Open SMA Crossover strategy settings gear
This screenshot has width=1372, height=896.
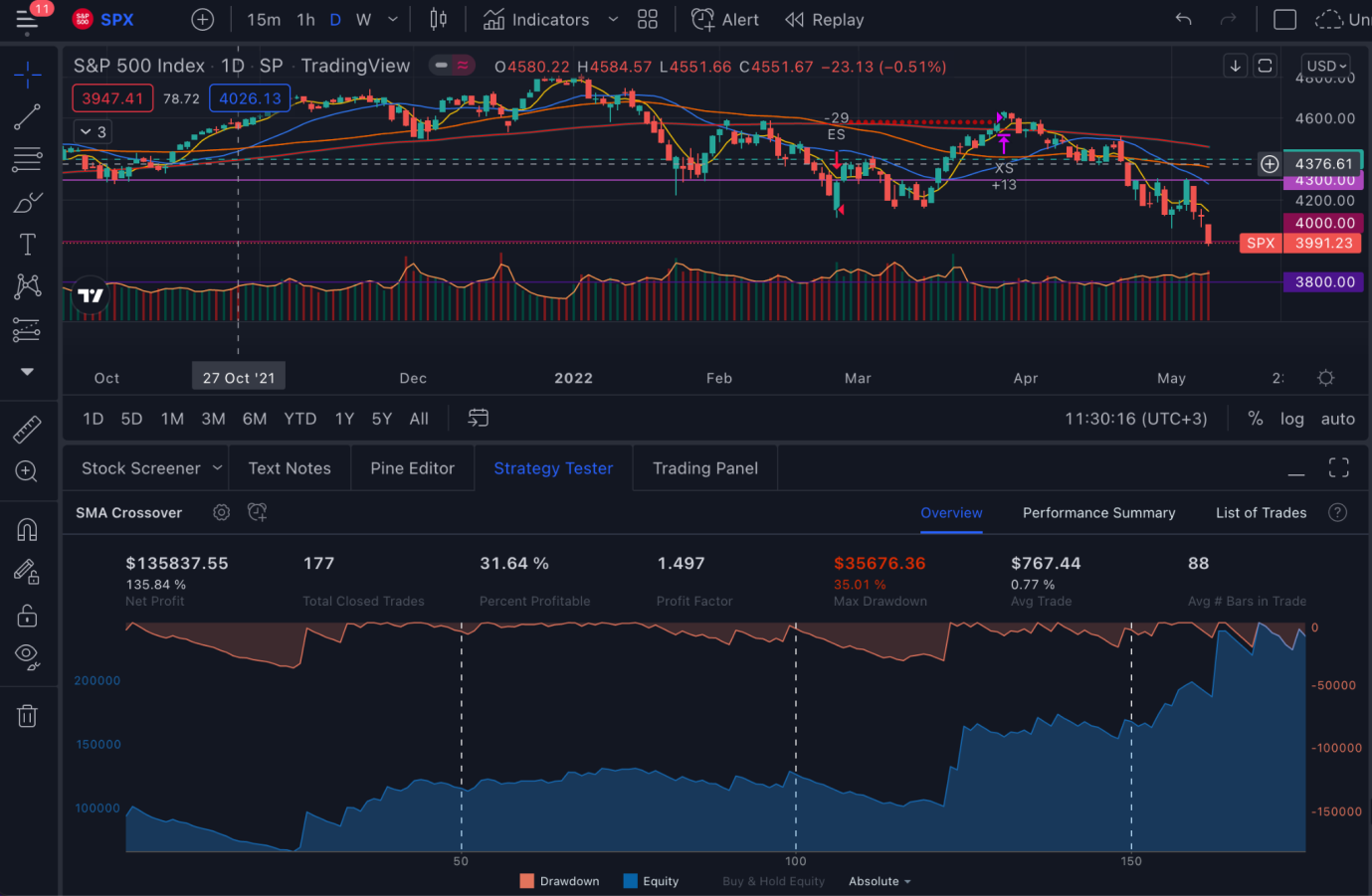click(x=221, y=512)
